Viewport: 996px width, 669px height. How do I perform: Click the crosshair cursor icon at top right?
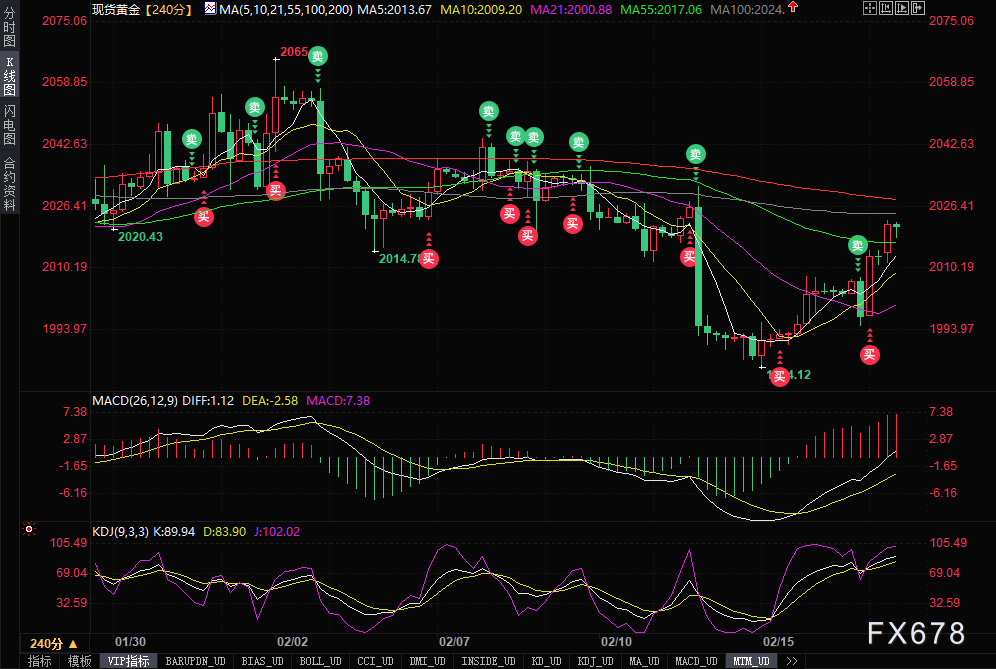click(x=870, y=8)
